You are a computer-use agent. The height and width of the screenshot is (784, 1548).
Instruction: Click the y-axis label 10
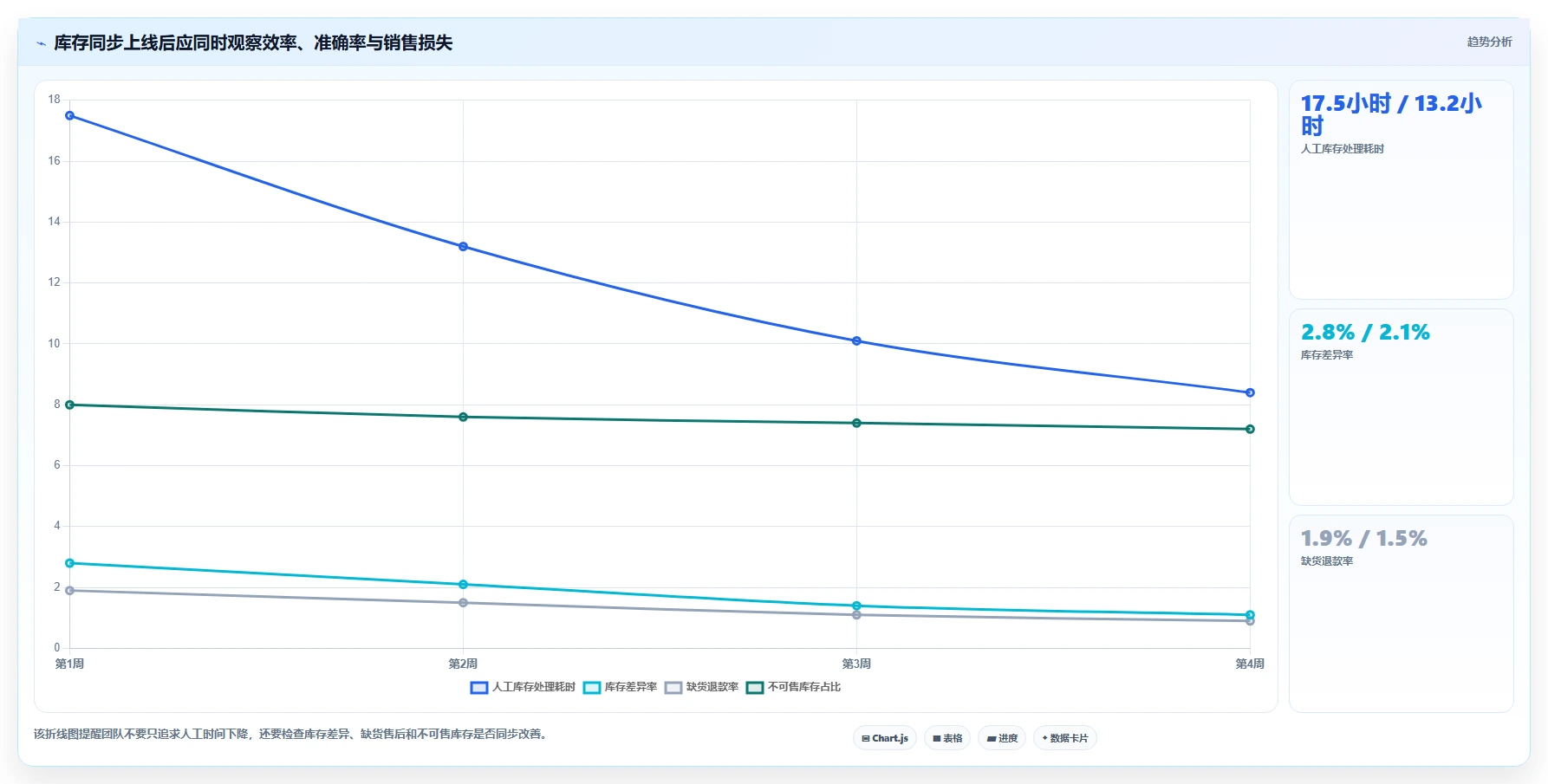click(55, 344)
